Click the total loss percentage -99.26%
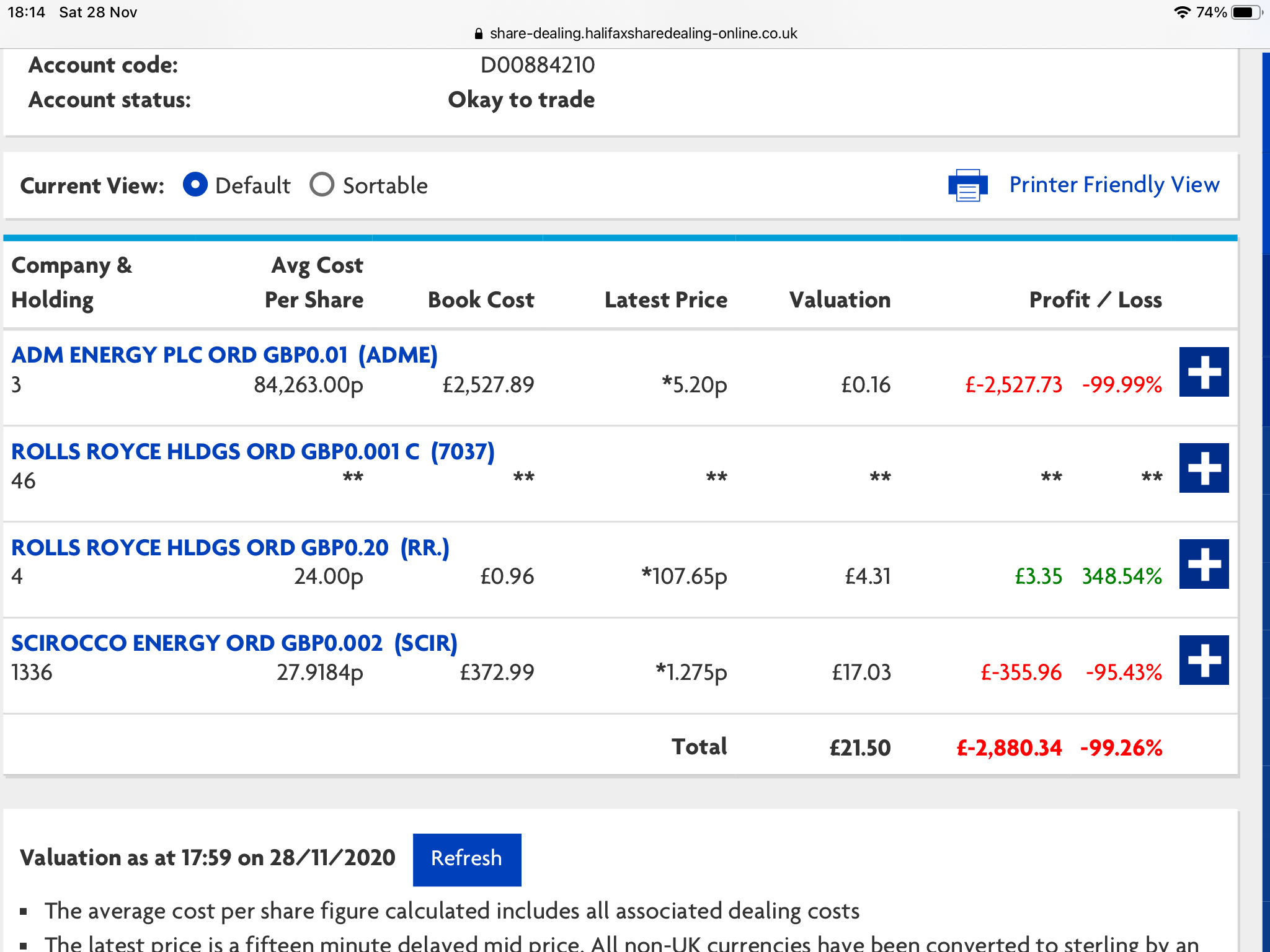This screenshot has width=1270, height=952. coord(1121,748)
